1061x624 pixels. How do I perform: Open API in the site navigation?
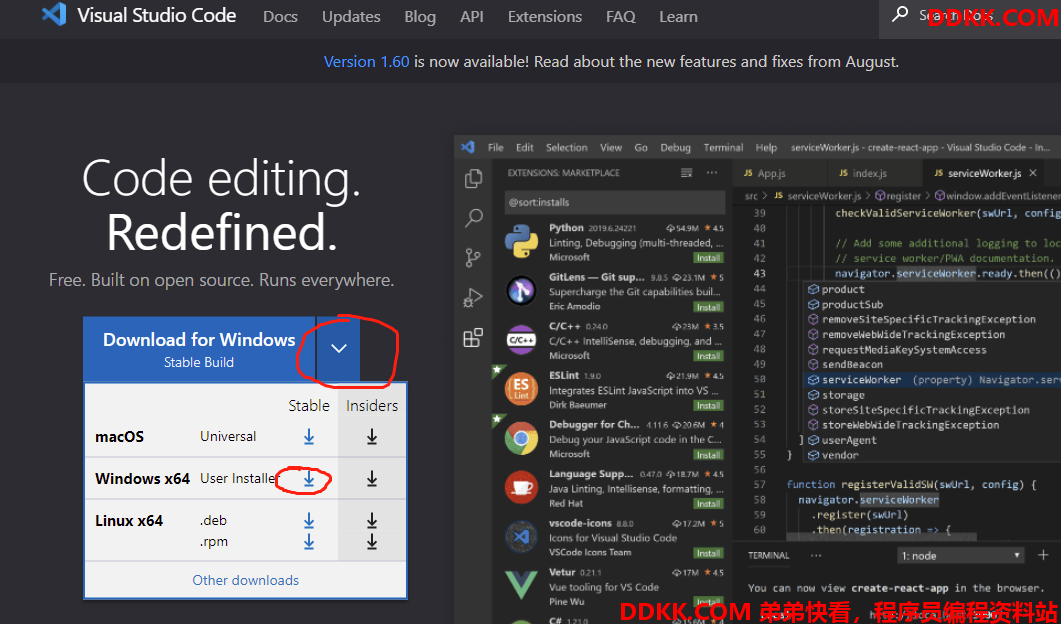(472, 17)
